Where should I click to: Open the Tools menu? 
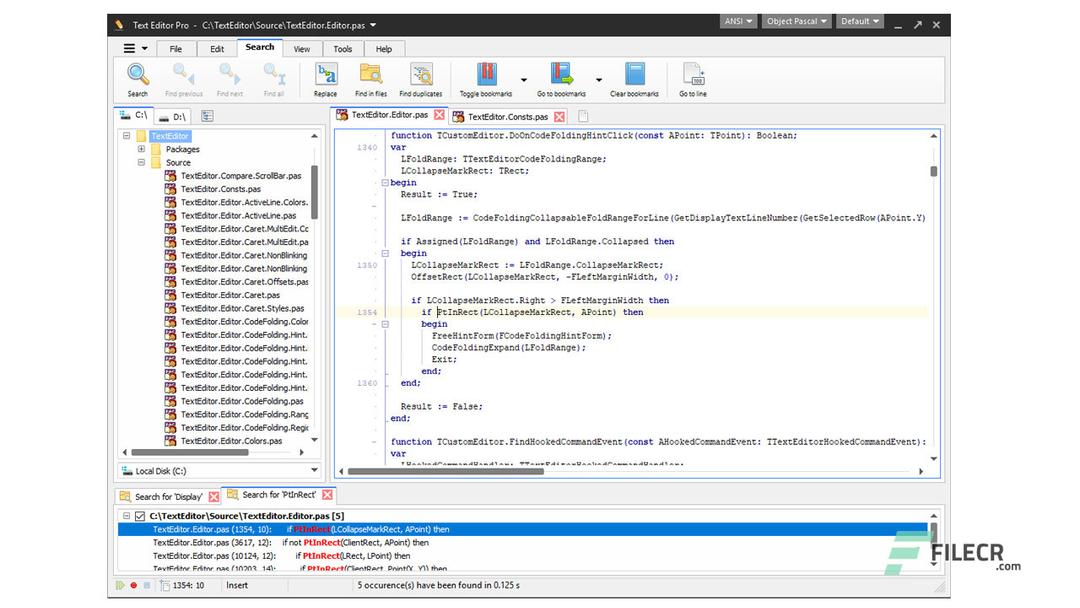click(x=343, y=48)
